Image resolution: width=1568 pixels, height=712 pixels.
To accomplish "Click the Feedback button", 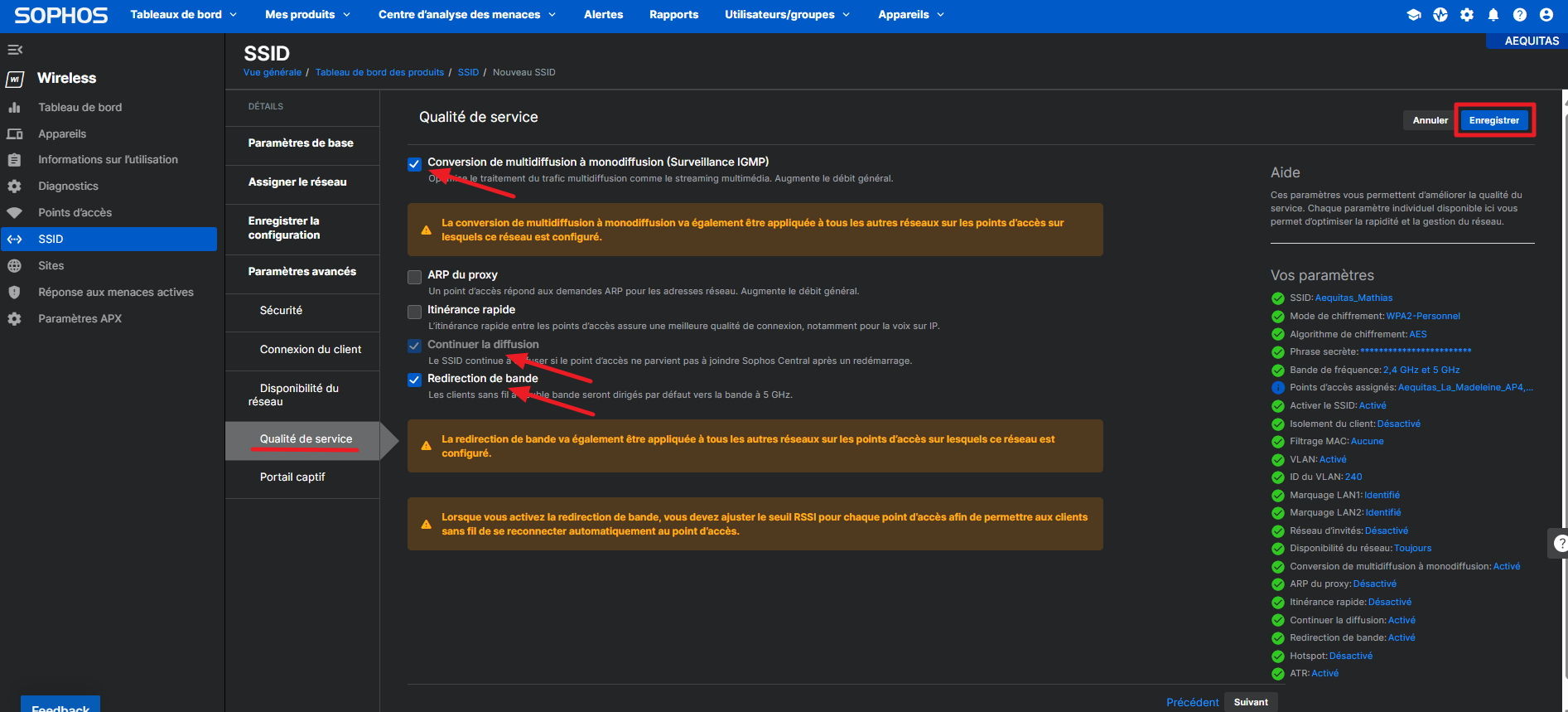I will coord(60,705).
